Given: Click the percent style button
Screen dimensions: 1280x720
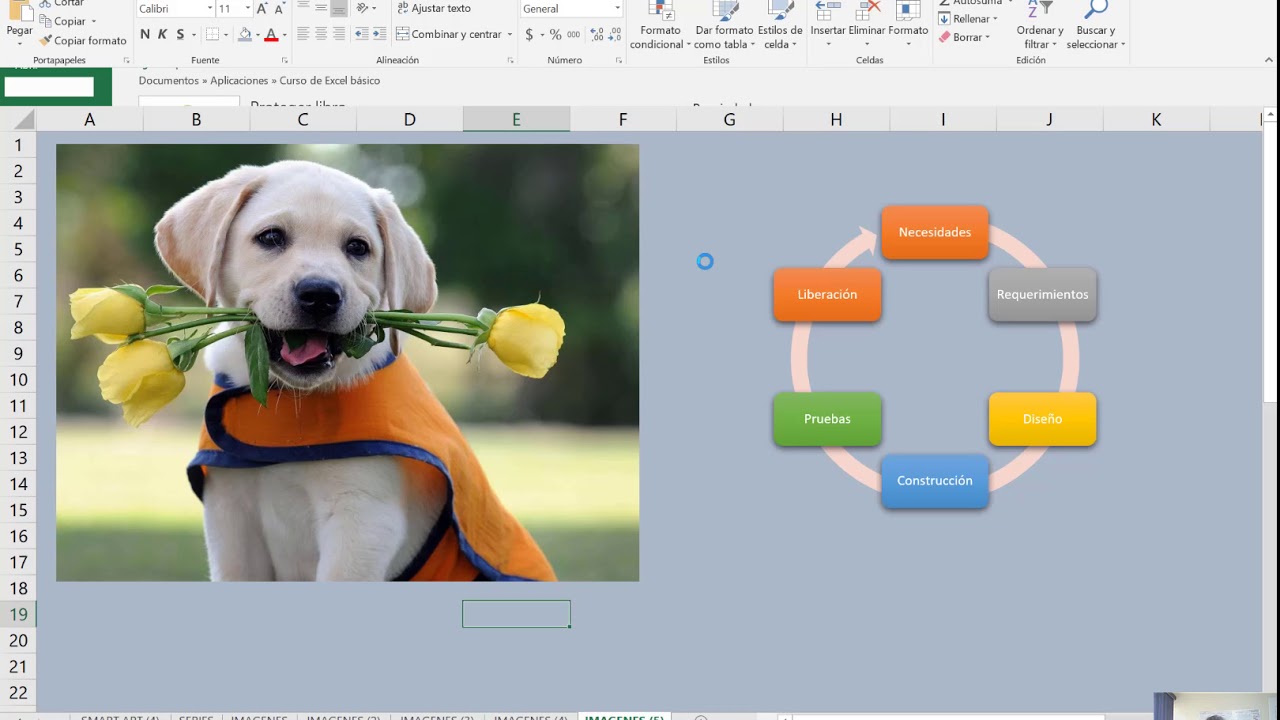Looking at the screenshot, I should [556, 34].
